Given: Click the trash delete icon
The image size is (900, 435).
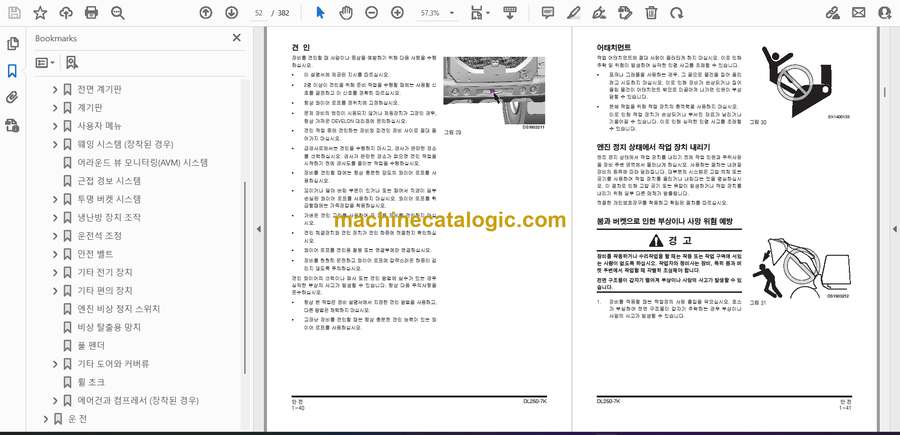Looking at the screenshot, I should click(651, 13).
